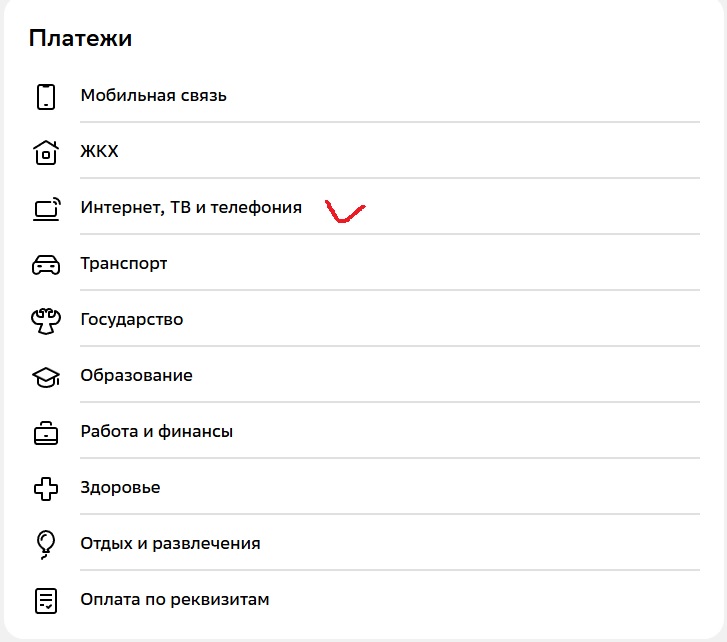Click the laptop internet icon

pos(46,208)
